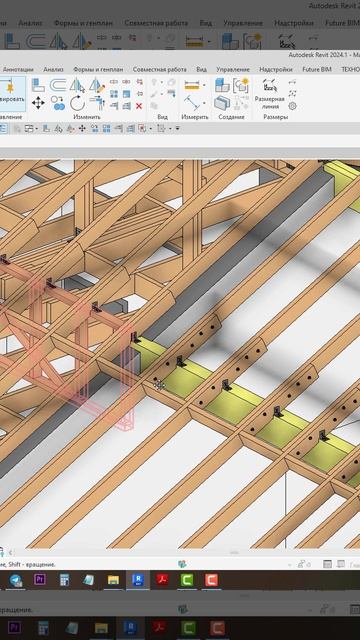Image resolution: width=360 pixels, height=640 pixels.
Task: Choose Mirror – Draw Axis tool
Action: [97, 85]
